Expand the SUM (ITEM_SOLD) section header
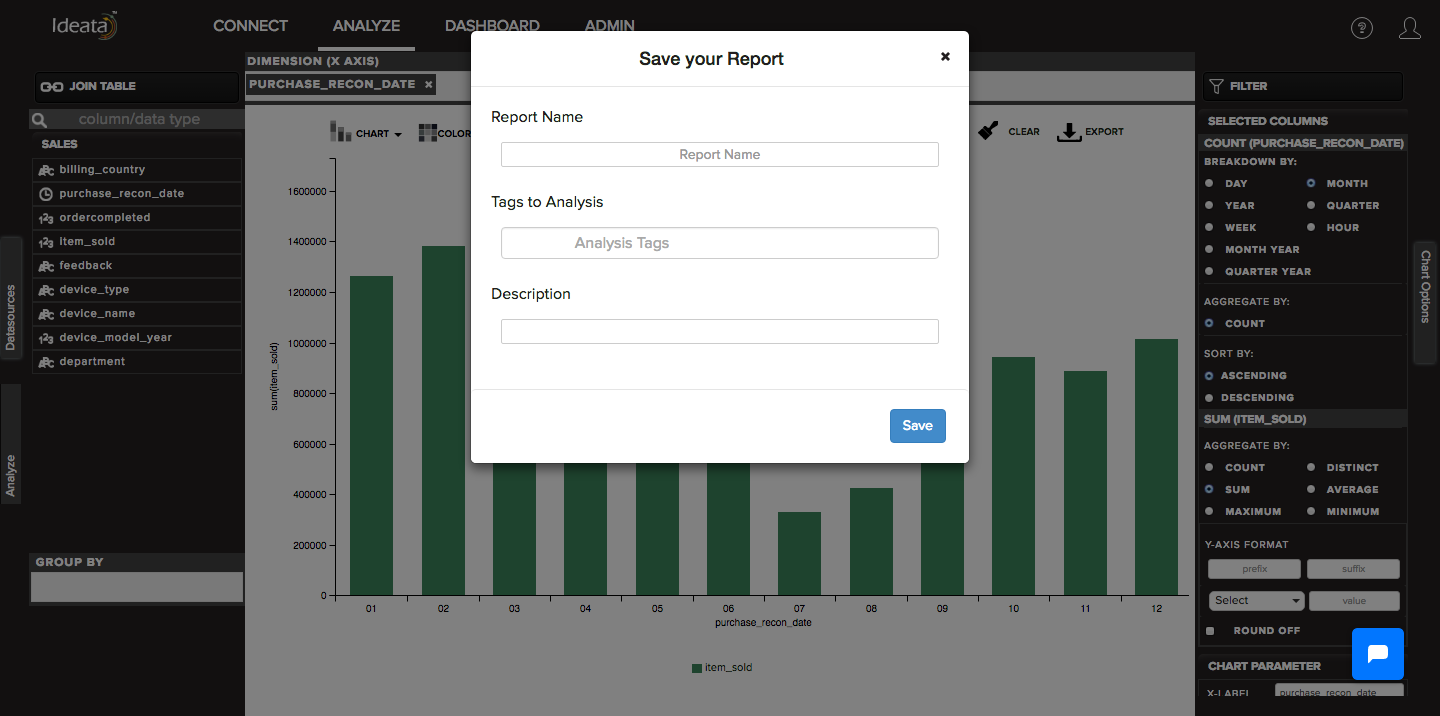 coord(1303,419)
